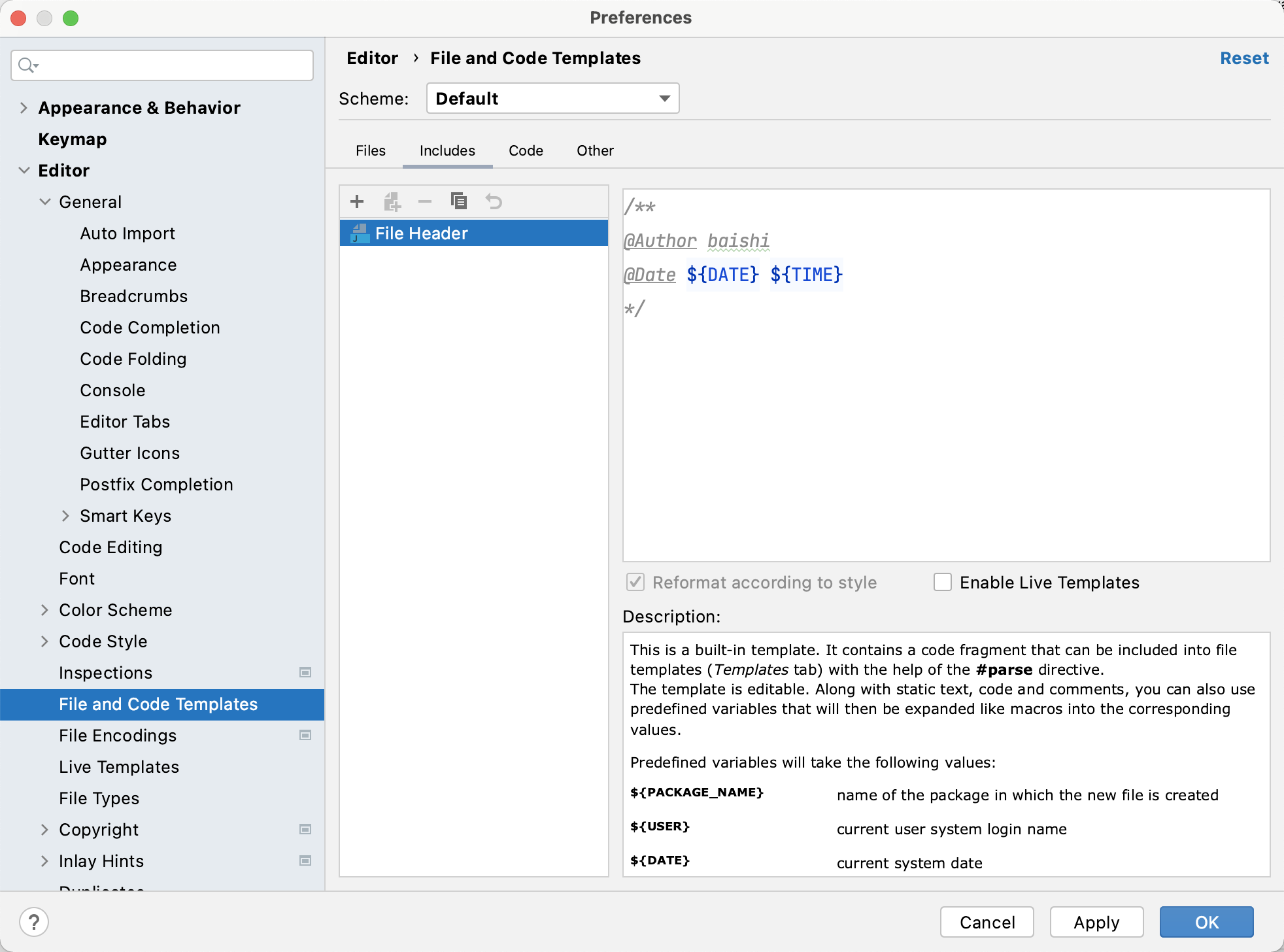Open the help question mark button
Image resolution: width=1284 pixels, height=952 pixels.
34,922
